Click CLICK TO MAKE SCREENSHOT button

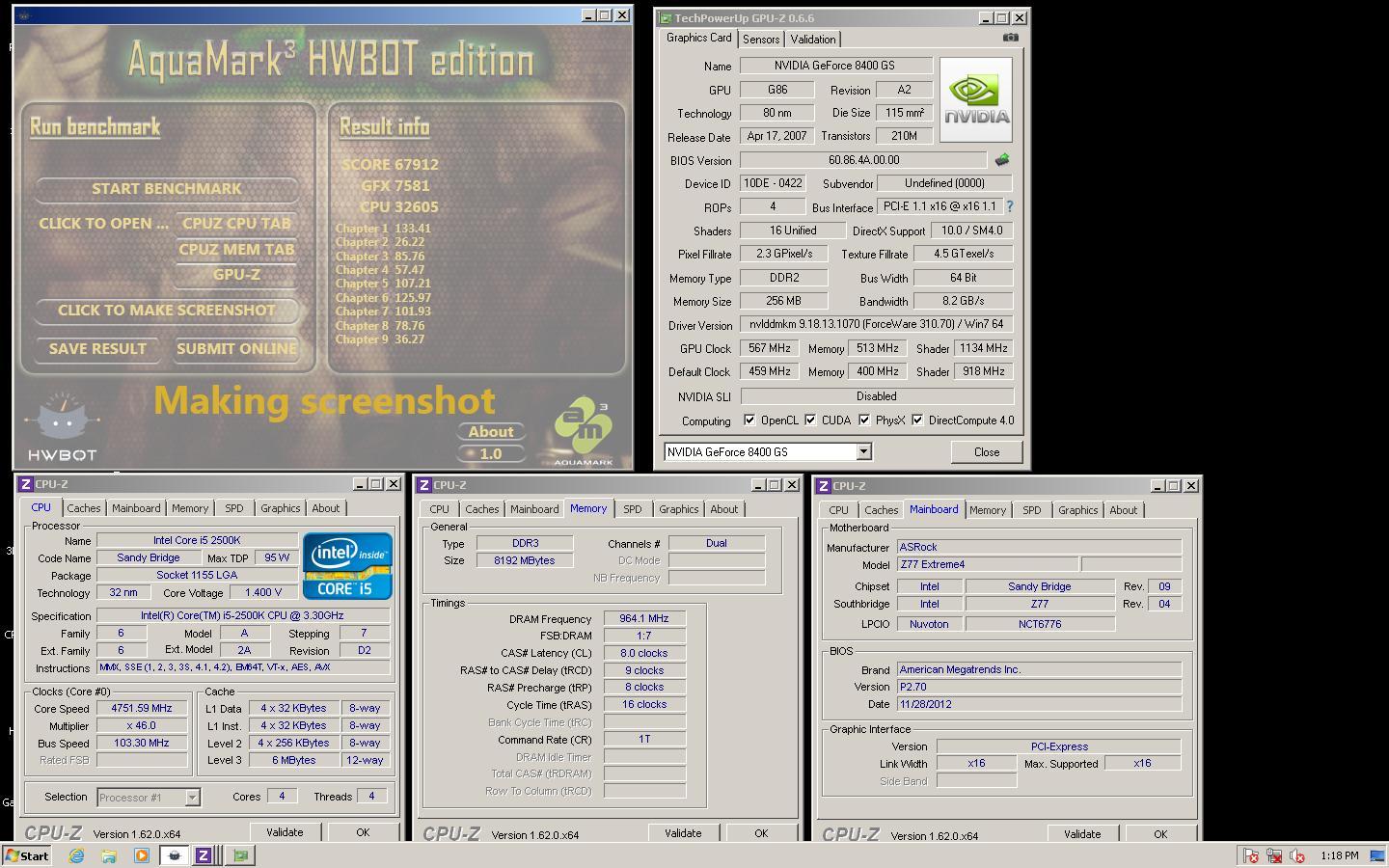(166, 310)
